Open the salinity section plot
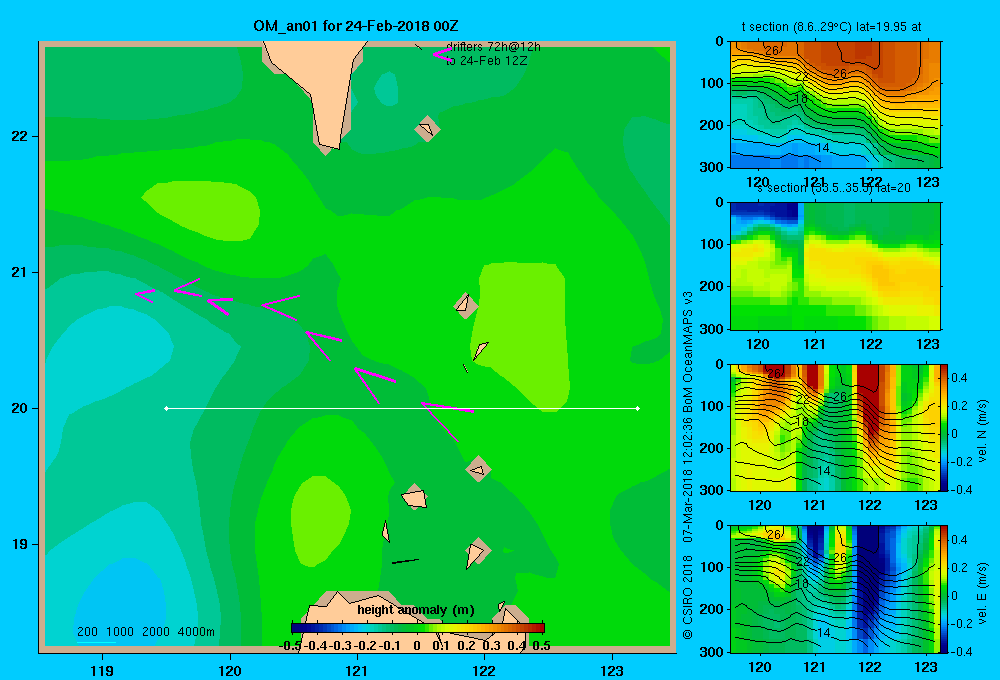Screen dimensions: 1000x680 (835, 266)
